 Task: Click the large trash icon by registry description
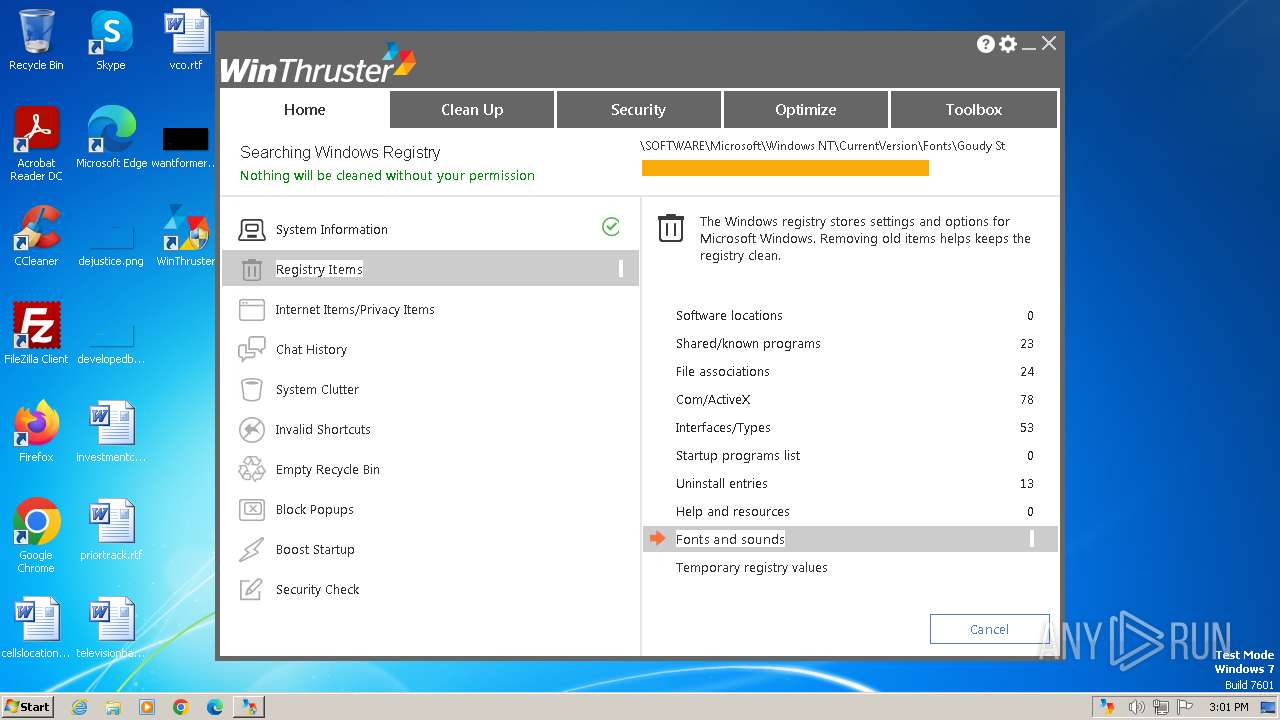click(671, 228)
